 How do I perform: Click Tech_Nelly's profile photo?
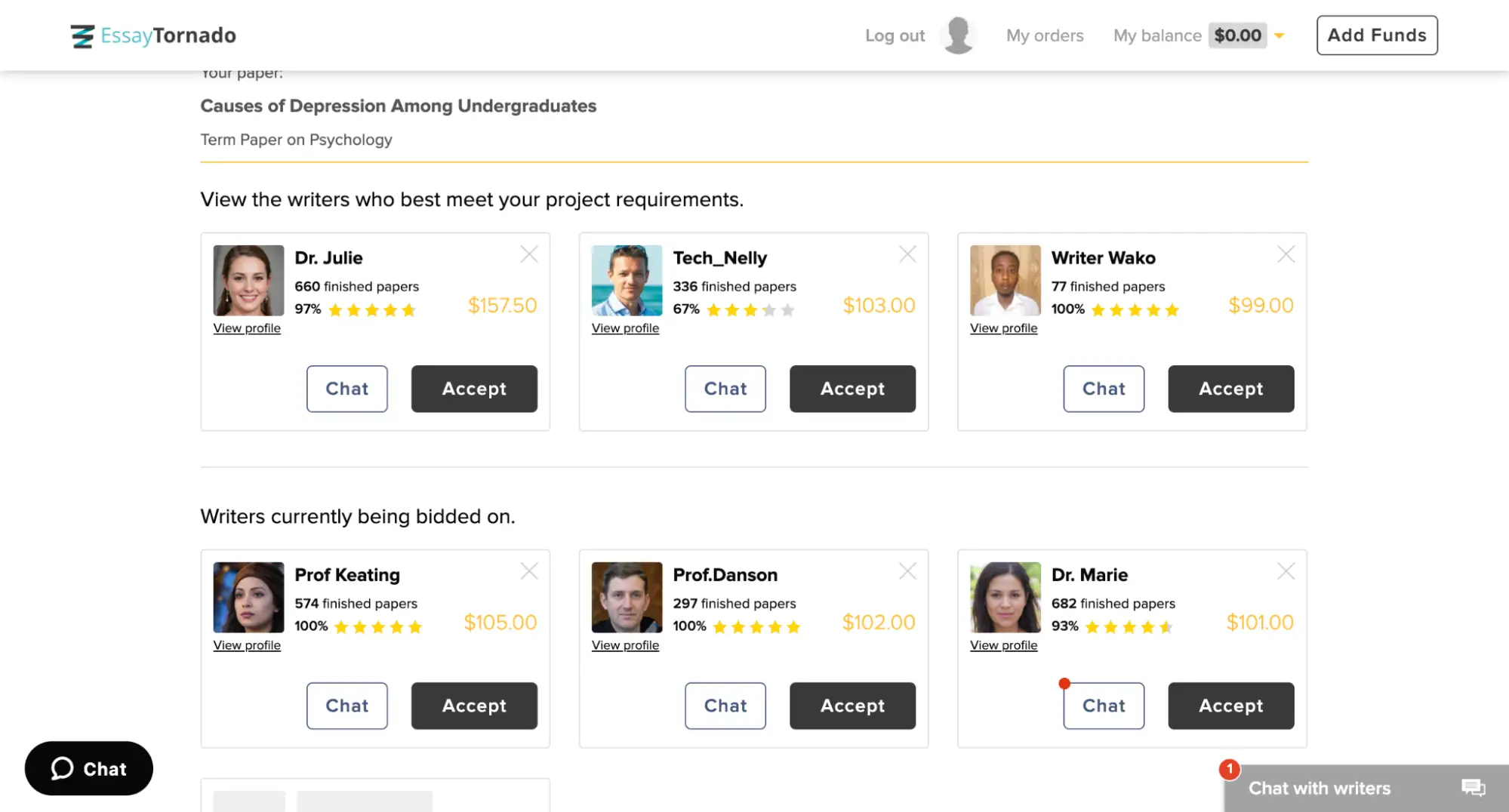(627, 280)
